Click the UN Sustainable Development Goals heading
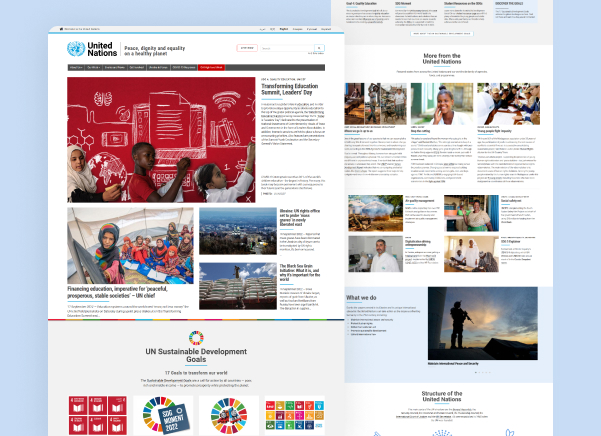The width and height of the screenshot is (601, 436). tap(196, 355)
